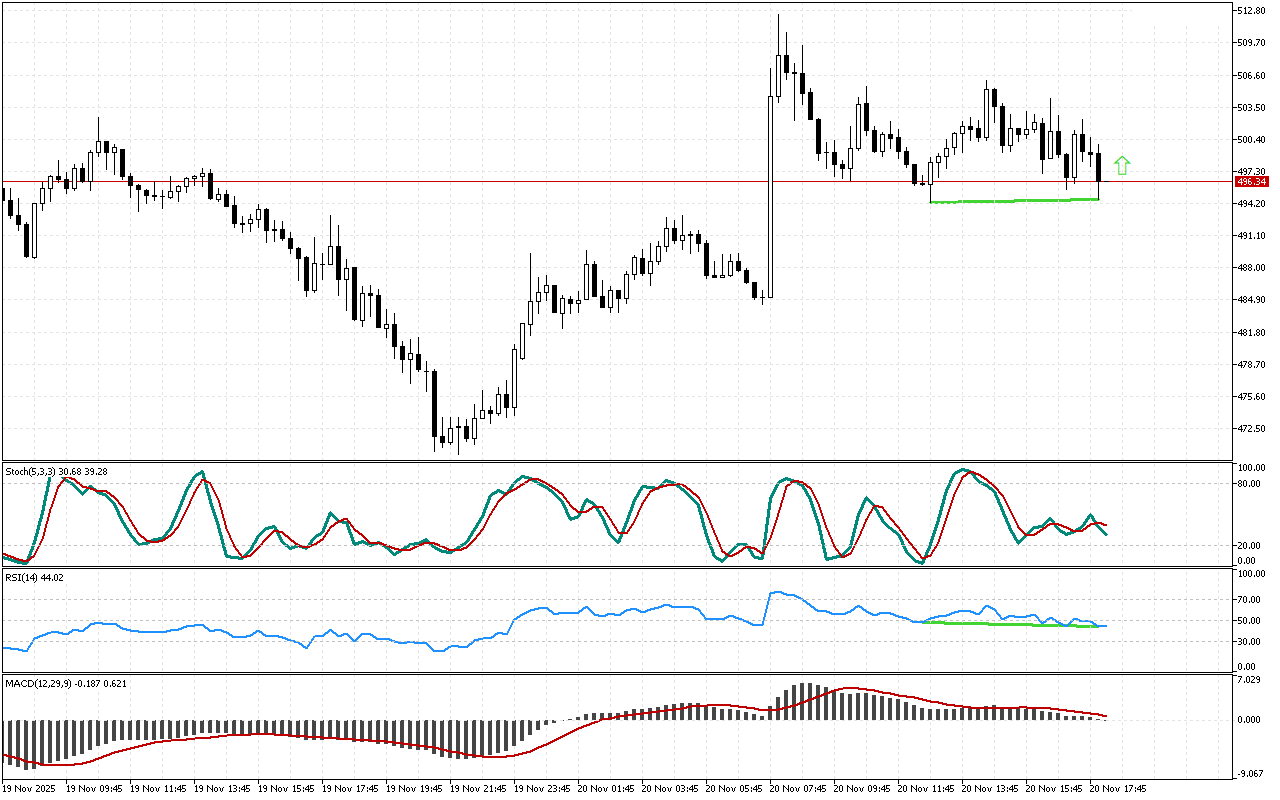This screenshot has height=800, width=1280.
Task: Click the 20 Nov 17:45 time label
Action: [x=1118, y=788]
